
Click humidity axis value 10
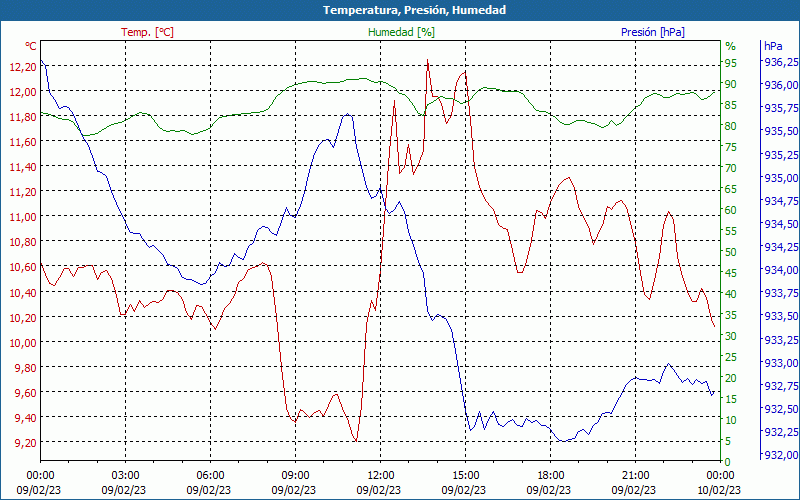(731, 420)
